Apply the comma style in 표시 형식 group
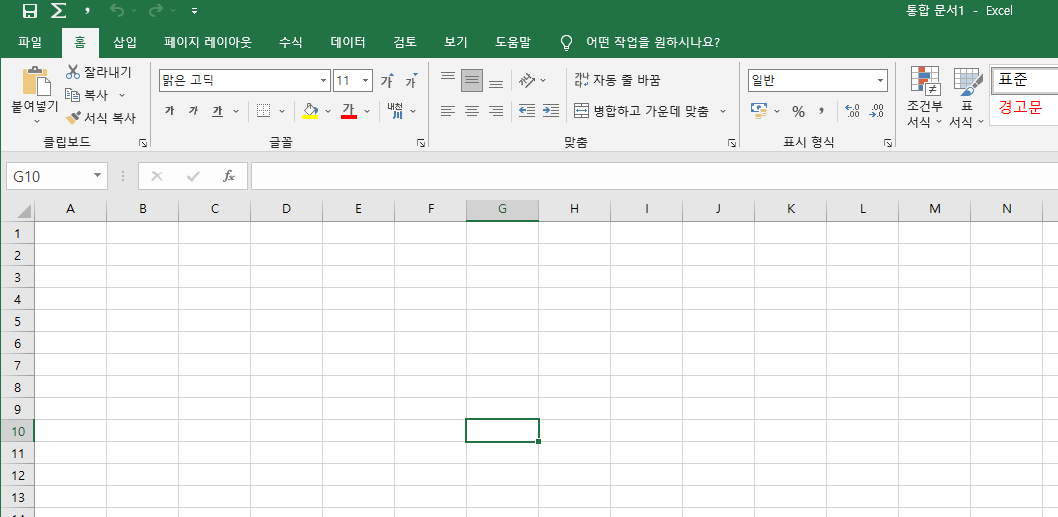 coord(821,111)
